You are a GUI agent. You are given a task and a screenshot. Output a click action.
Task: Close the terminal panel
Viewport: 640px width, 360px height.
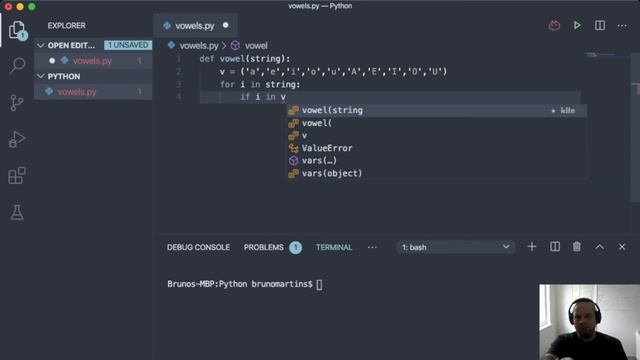click(x=622, y=247)
